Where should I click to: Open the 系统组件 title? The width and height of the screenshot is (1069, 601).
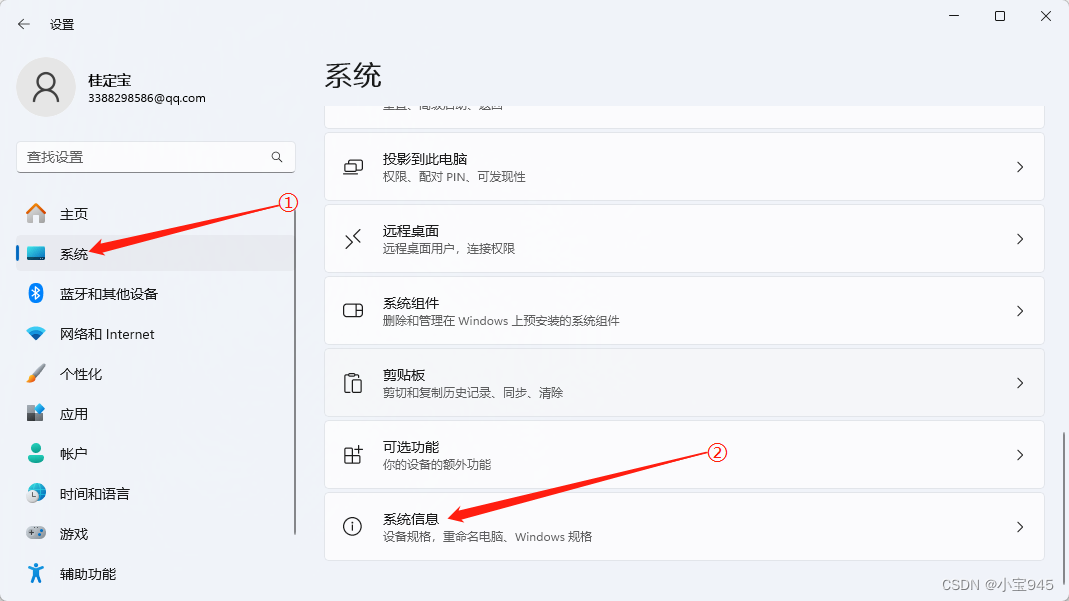(x=410, y=303)
